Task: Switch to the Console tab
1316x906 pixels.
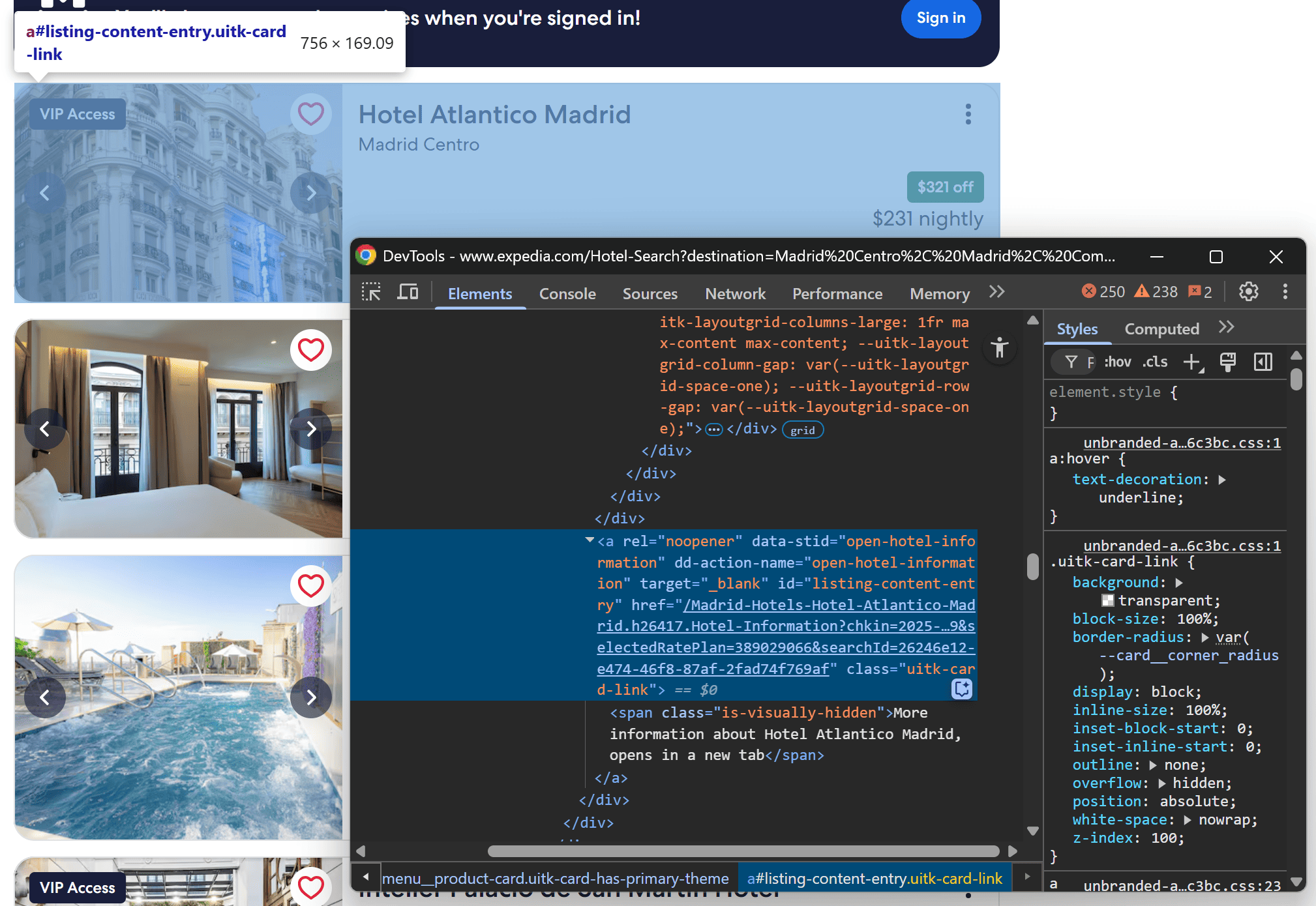Action: (x=567, y=294)
